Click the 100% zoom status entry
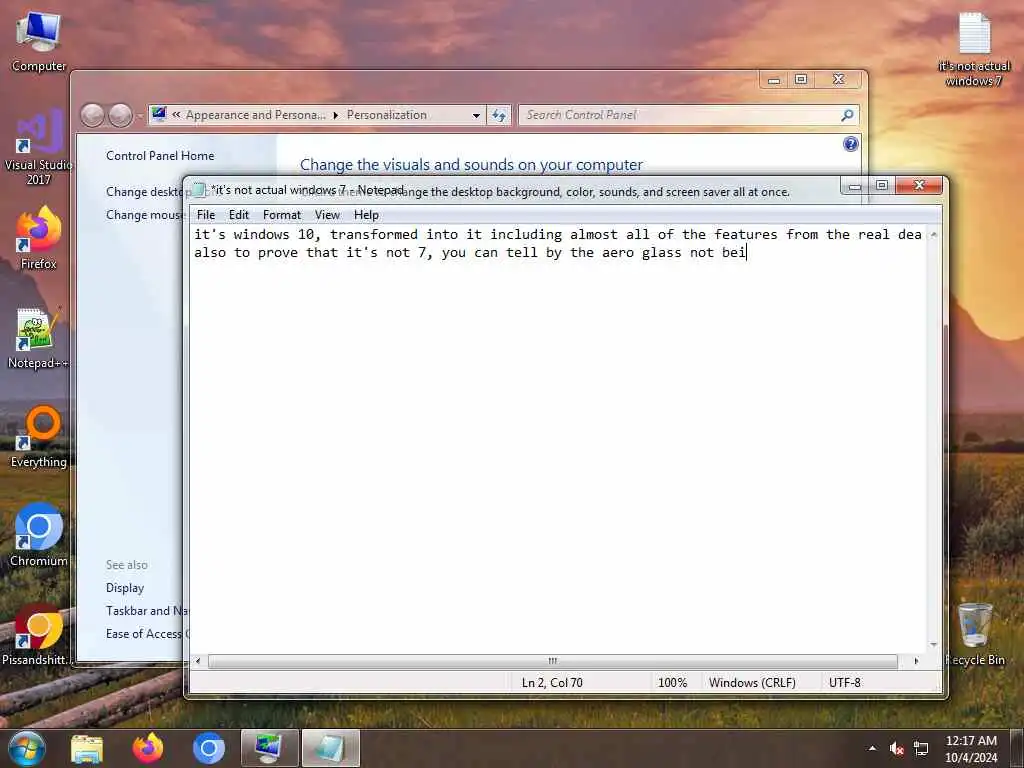 672,682
